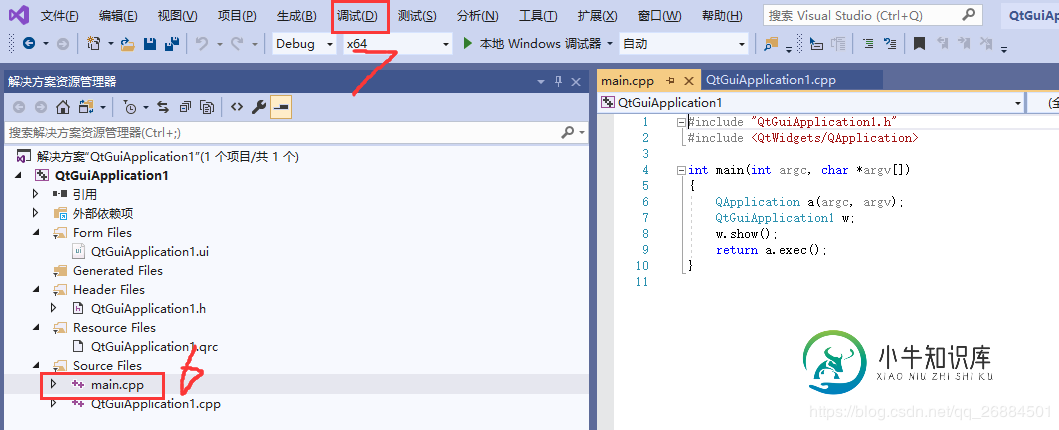This screenshot has height=430, width=1059.
Task: Open the 视图(V) menu
Action: click(177, 16)
